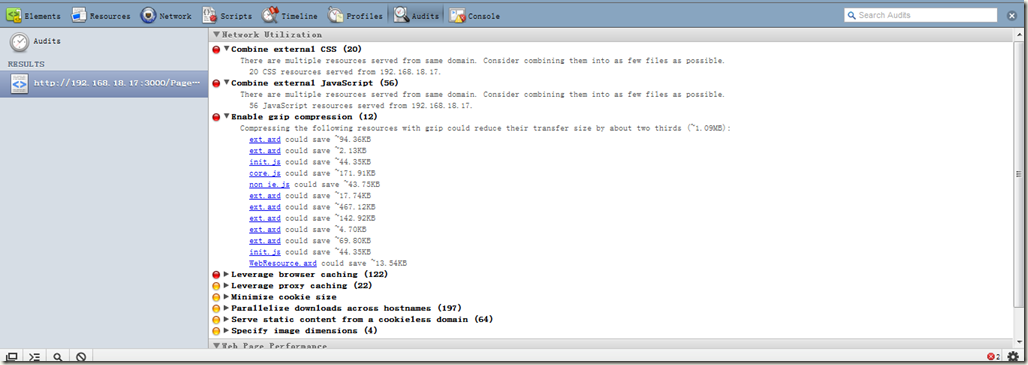Open the settings gear icon
This screenshot has width=1028, height=365.
[x=1014, y=357]
